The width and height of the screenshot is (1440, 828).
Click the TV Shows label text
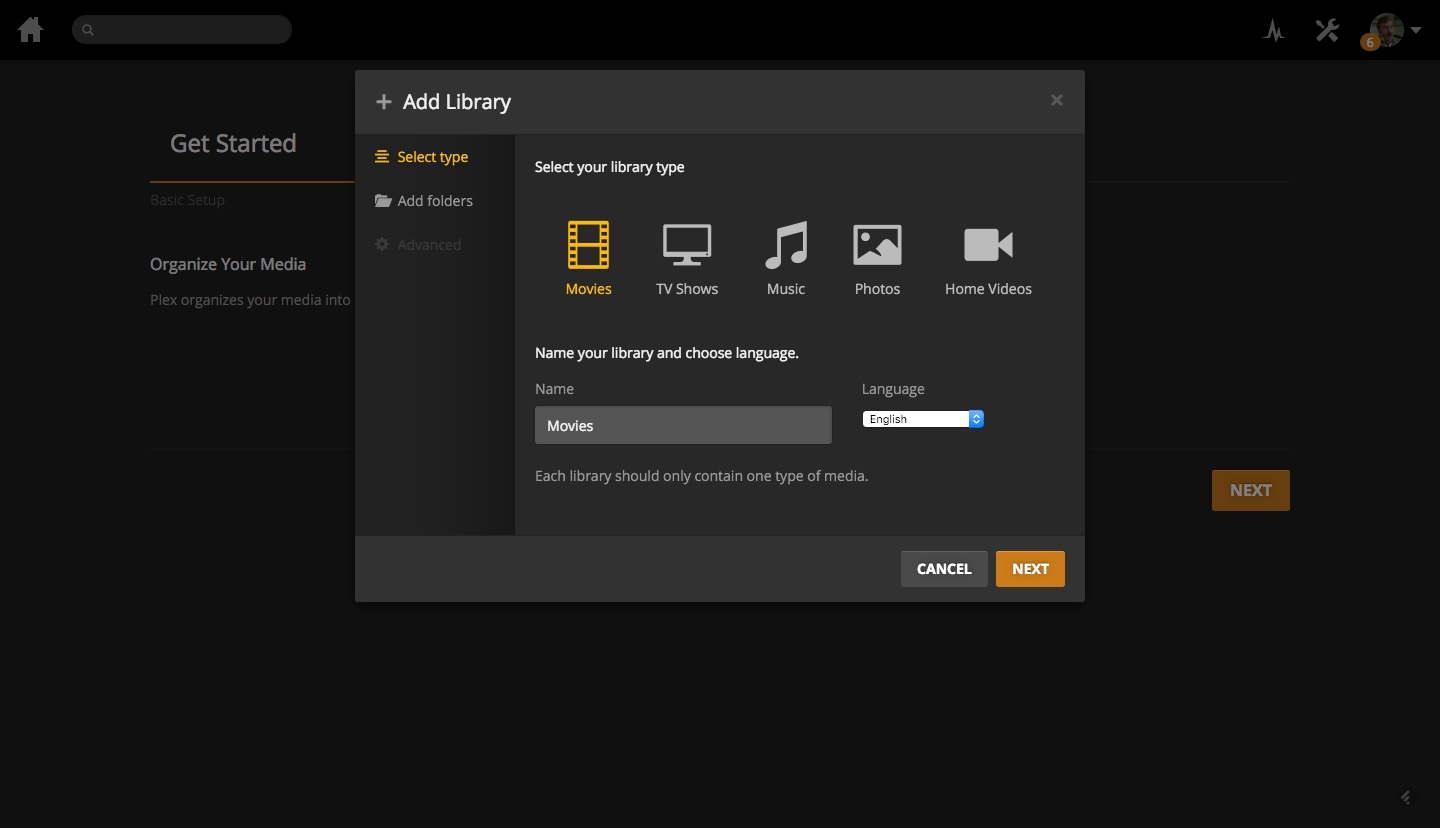click(x=687, y=289)
